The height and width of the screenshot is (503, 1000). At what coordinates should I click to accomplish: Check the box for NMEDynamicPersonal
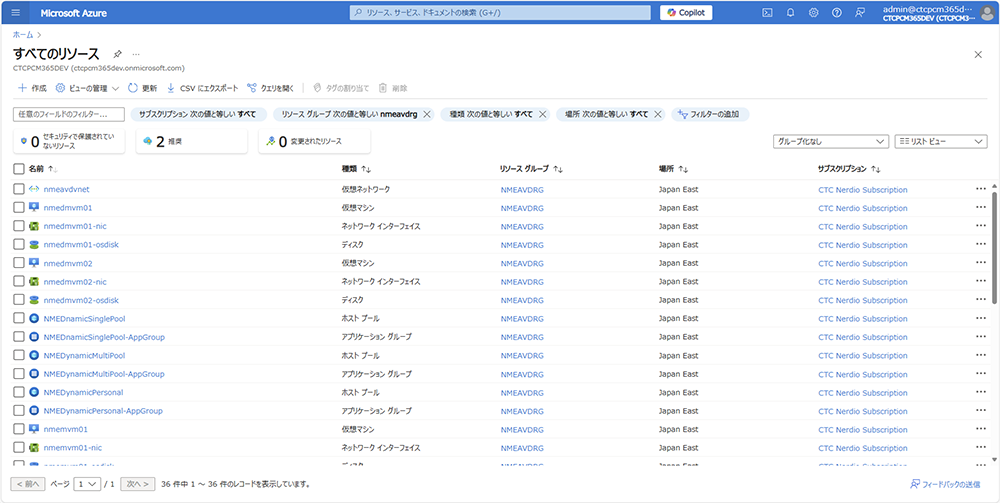point(18,392)
